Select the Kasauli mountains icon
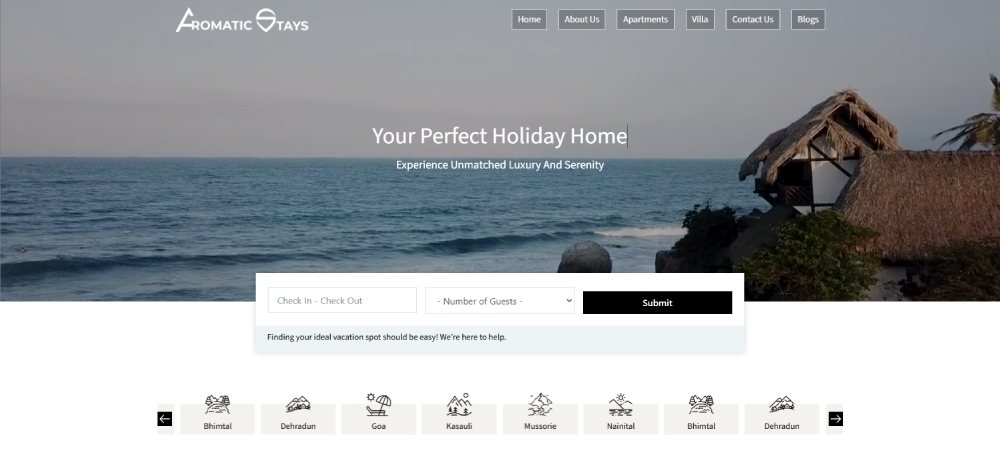Viewport: 1000px width, 454px height. tap(459, 404)
